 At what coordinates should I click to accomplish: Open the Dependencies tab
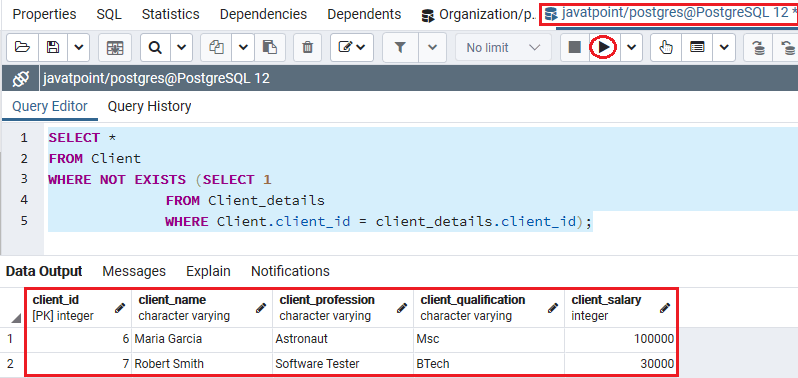coord(263,14)
